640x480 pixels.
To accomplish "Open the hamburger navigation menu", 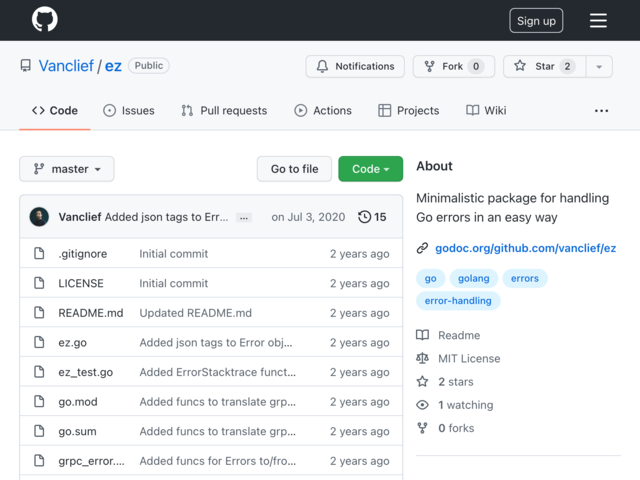I will click(x=598, y=20).
